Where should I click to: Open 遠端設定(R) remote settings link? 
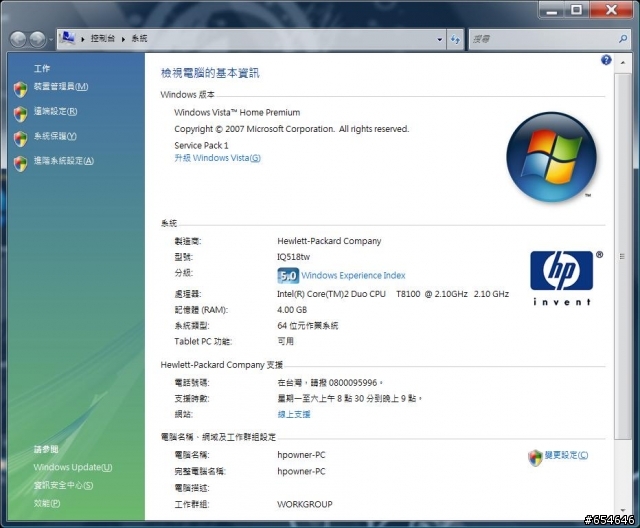(x=55, y=111)
